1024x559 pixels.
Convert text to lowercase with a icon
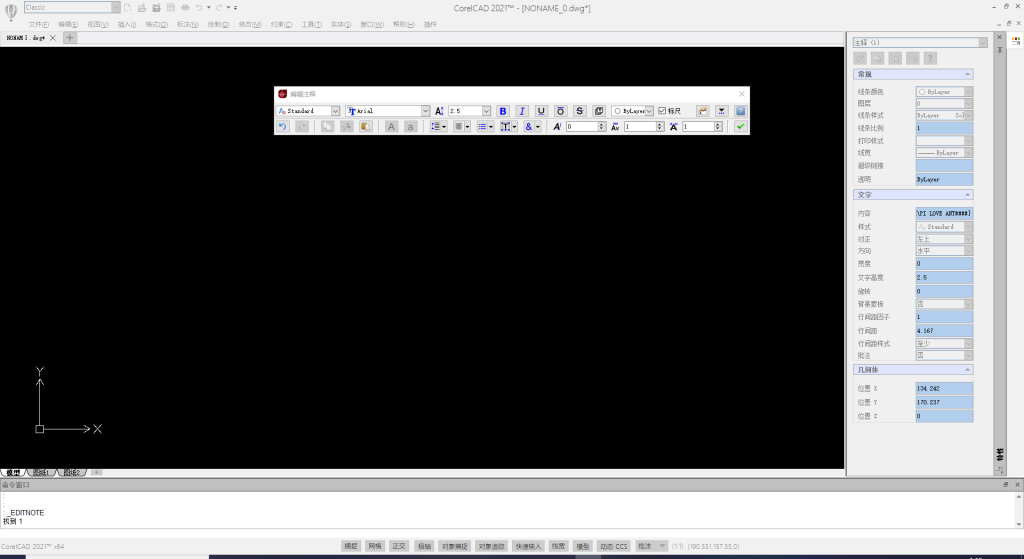point(410,127)
